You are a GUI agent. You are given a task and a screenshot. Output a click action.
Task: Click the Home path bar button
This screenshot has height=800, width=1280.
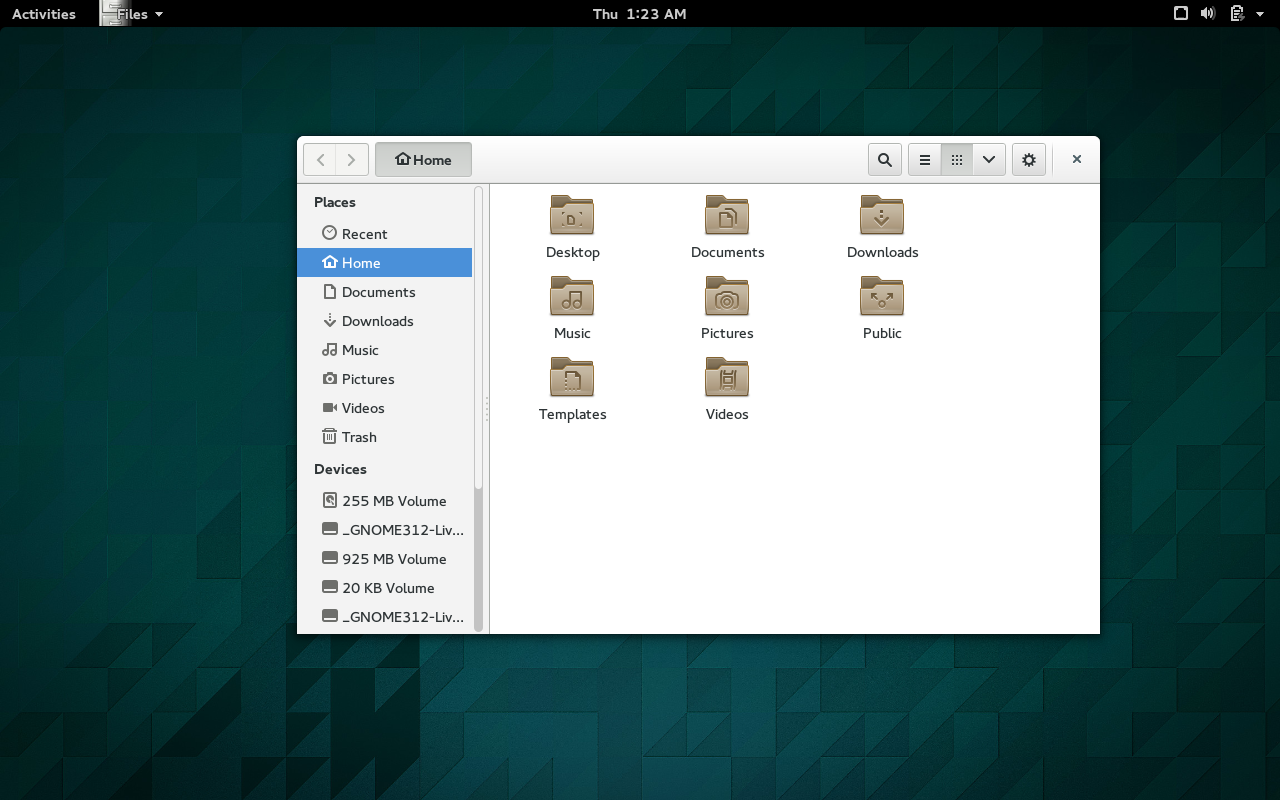(423, 160)
